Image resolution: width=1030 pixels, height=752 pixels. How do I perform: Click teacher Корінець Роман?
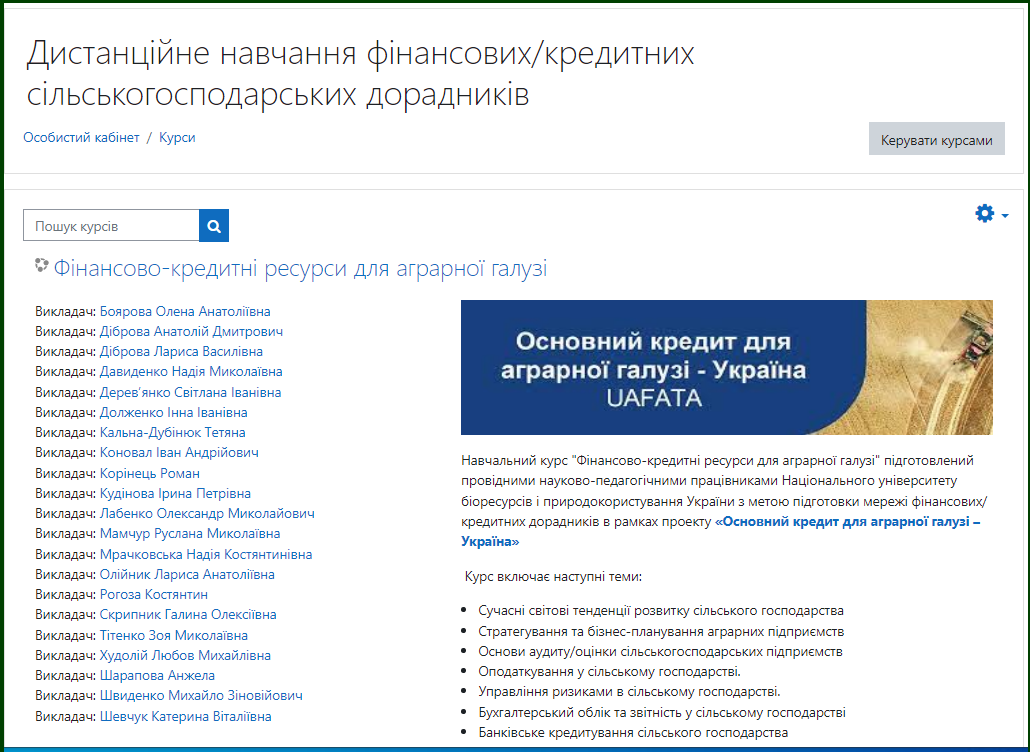click(150, 473)
